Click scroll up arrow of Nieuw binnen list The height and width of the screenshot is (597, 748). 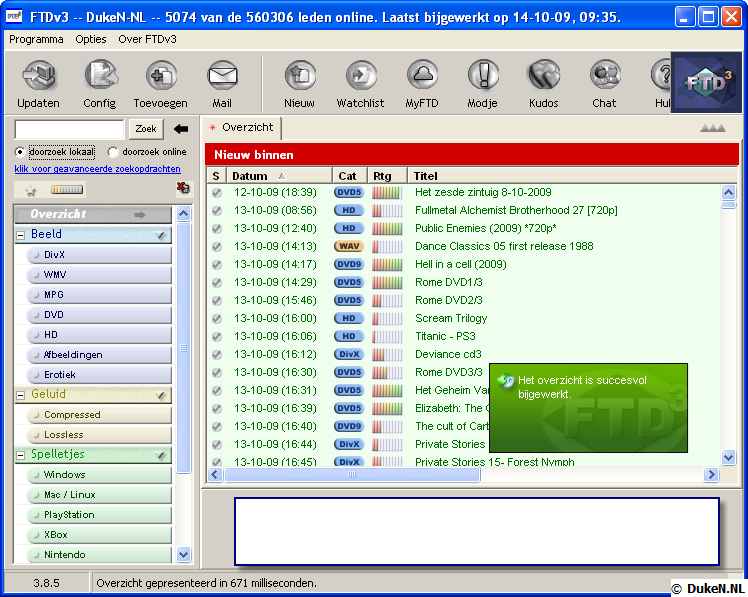point(728,193)
